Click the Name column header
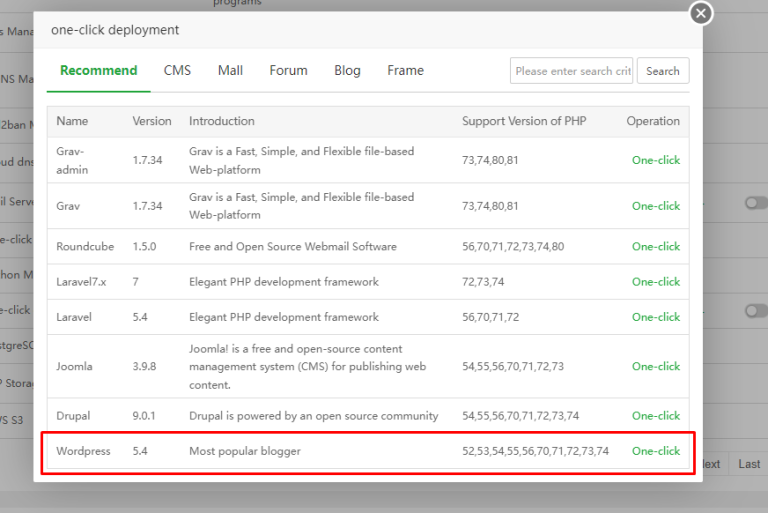 pos(72,121)
